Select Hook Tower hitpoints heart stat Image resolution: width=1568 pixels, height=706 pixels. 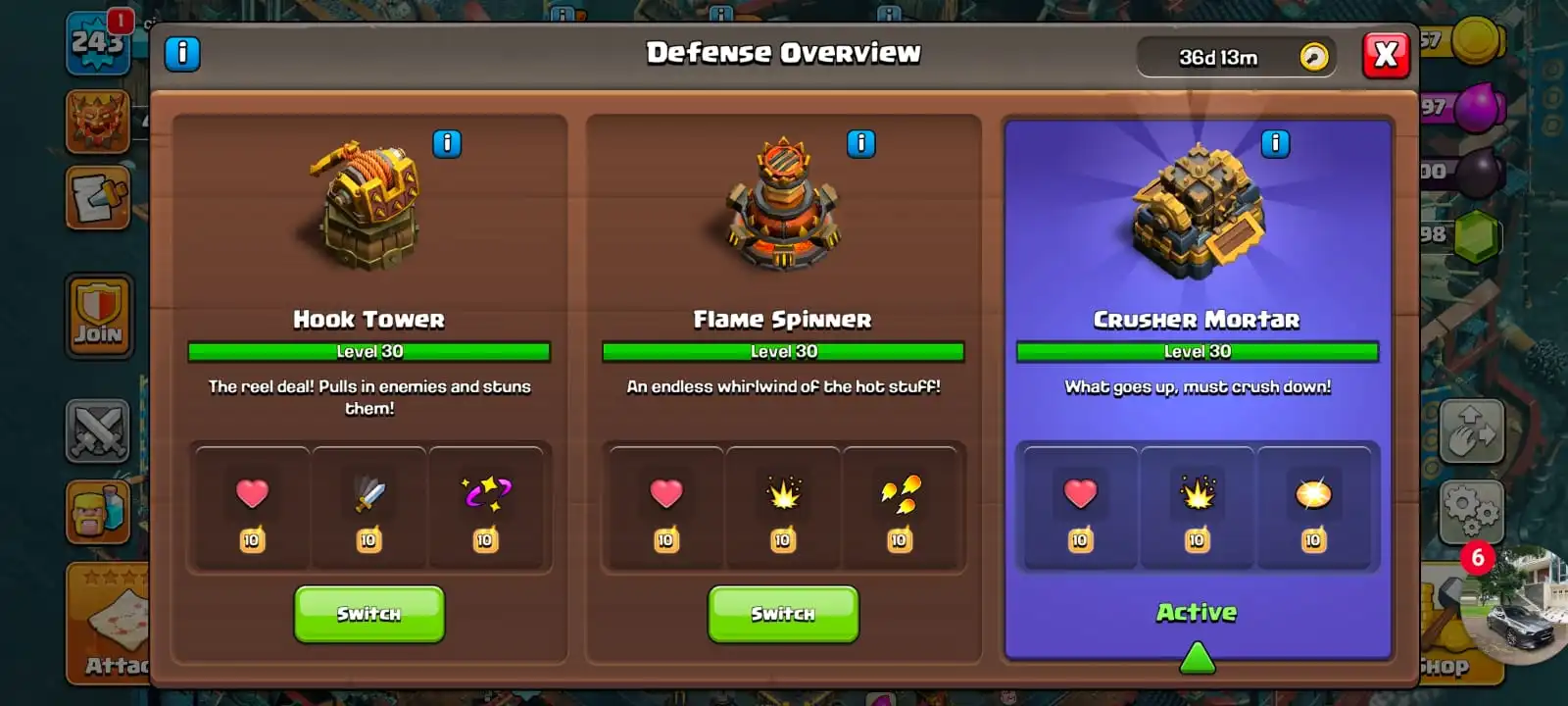tap(252, 508)
